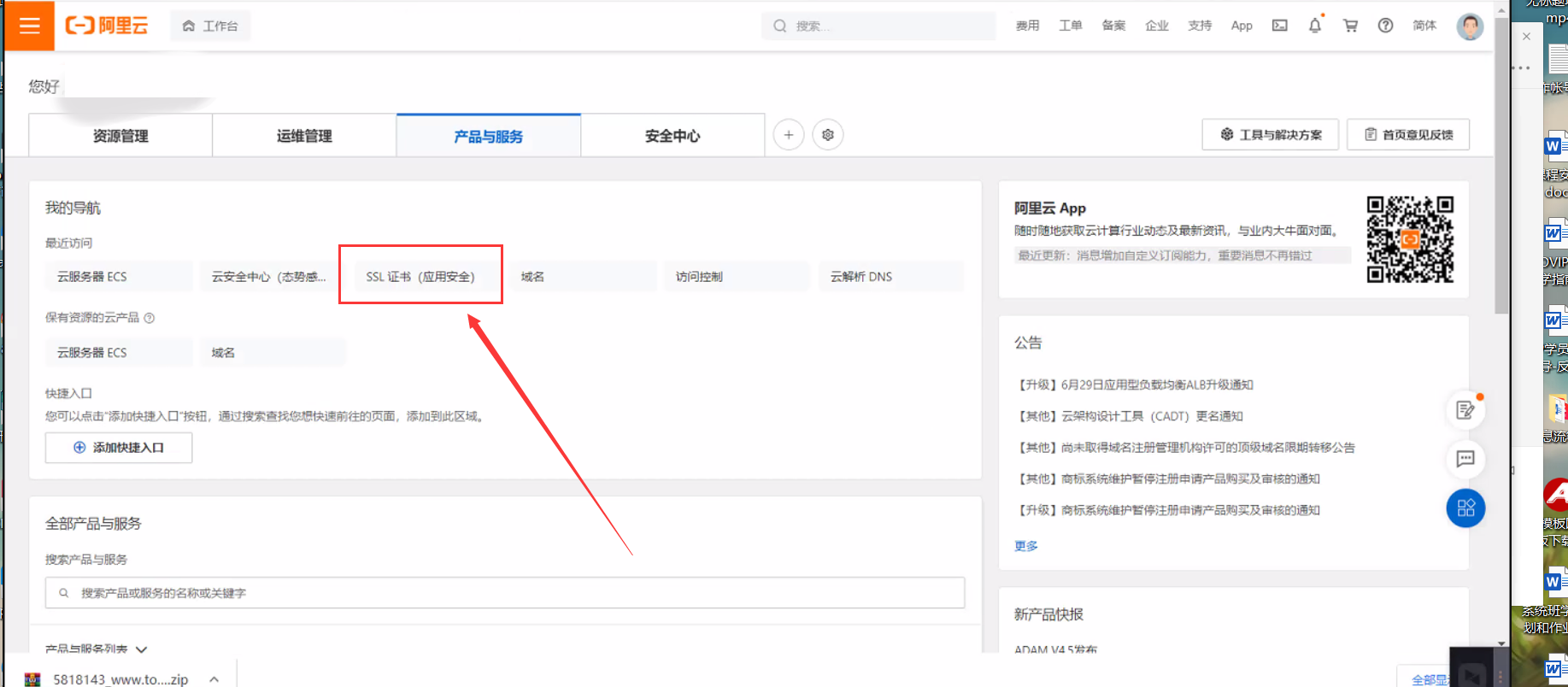Open downloaded 5818143_www zip file
1568x687 pixels.
107,679
